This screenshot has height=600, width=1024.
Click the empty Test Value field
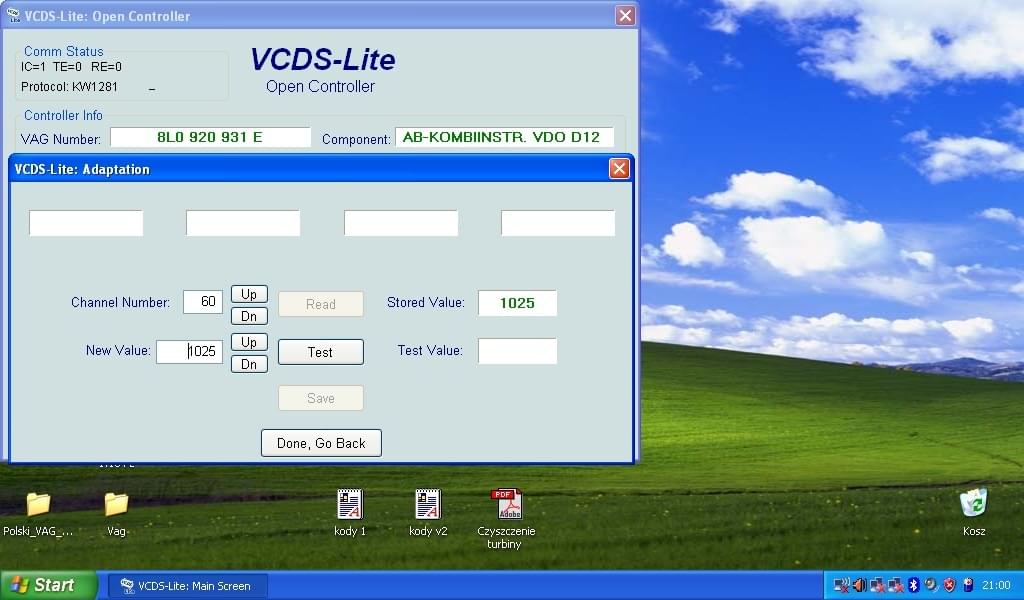point(517,351)
